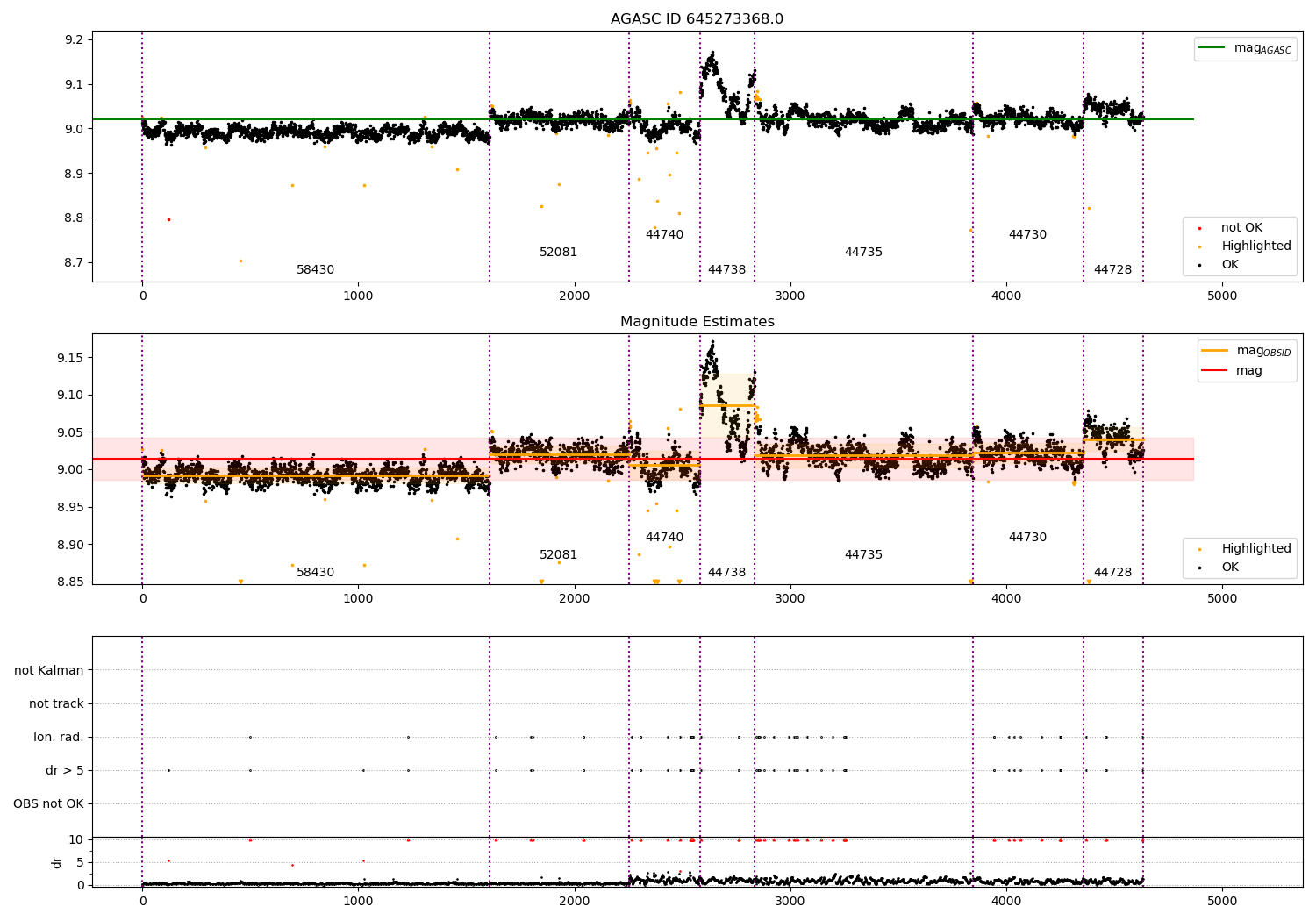The width and height of the screenshot is (1316, 921).
Task: Click obsid label 44728 in the top plot
Action: pos(1112,270)
